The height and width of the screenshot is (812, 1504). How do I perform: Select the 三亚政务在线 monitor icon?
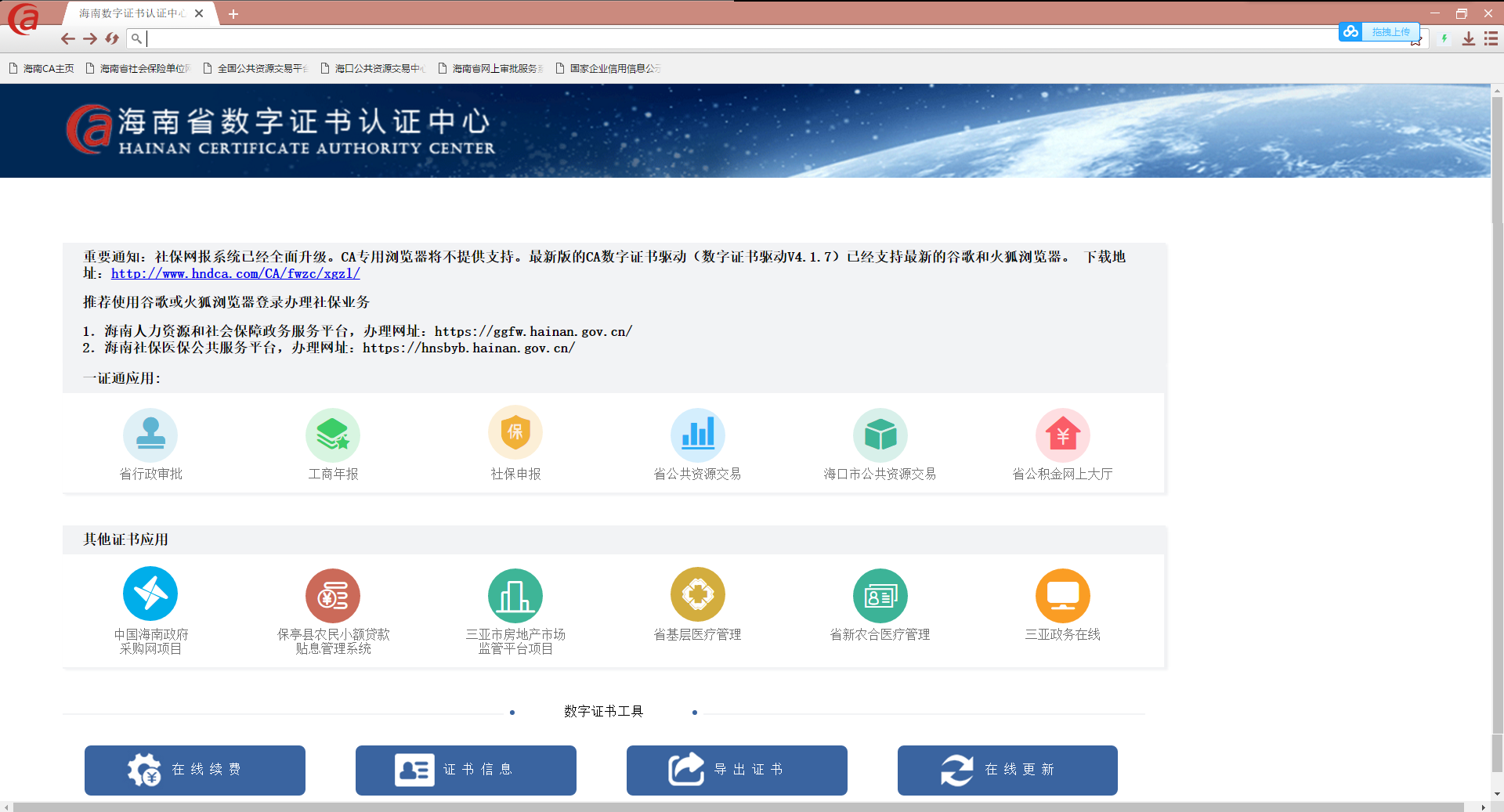[x=1062, y=595]
